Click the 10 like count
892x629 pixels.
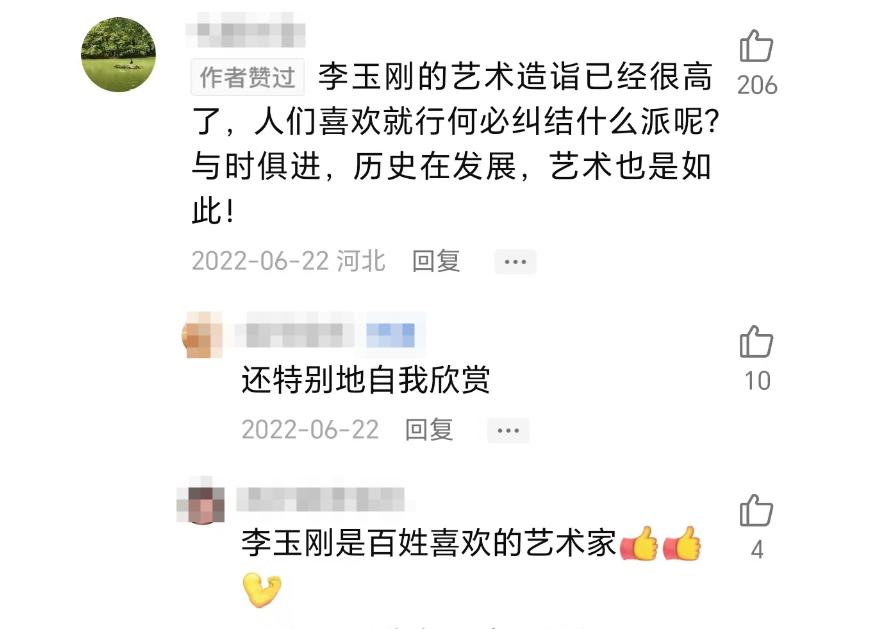757,381
